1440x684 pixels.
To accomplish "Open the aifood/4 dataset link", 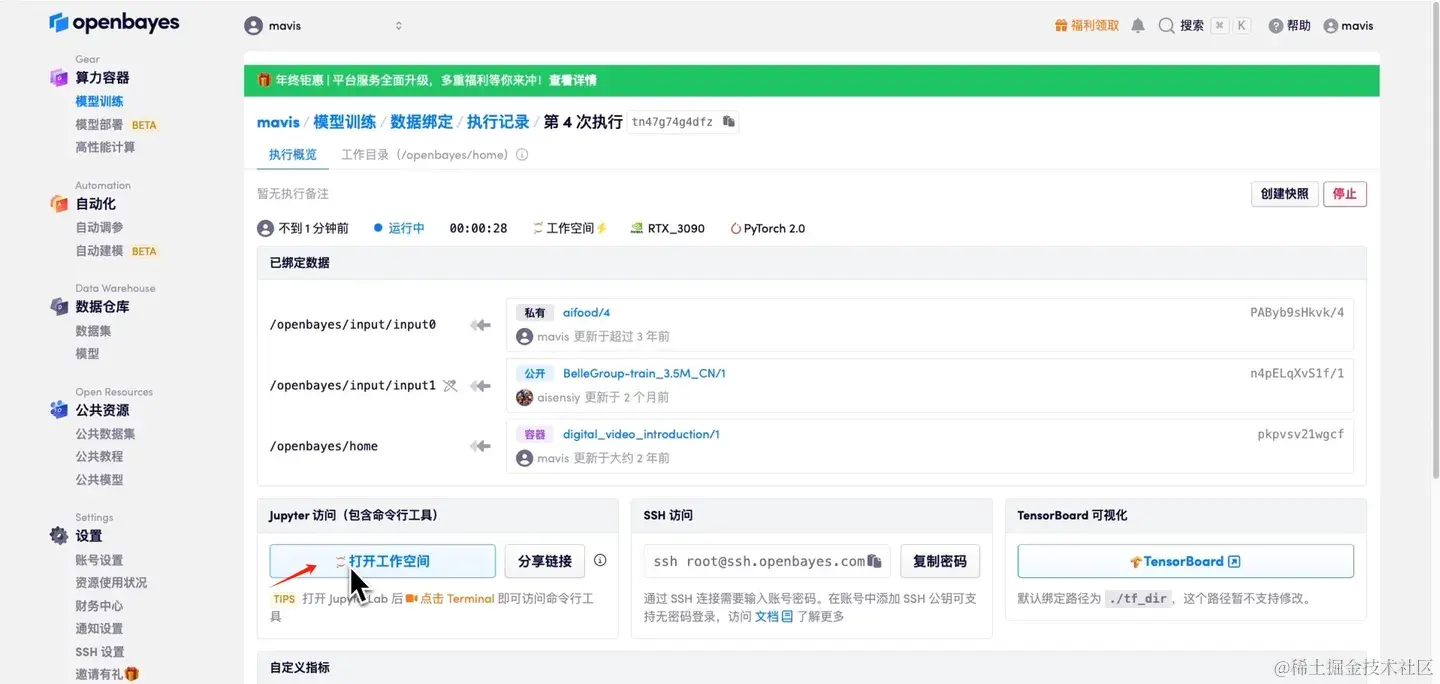I will (586, 313).
